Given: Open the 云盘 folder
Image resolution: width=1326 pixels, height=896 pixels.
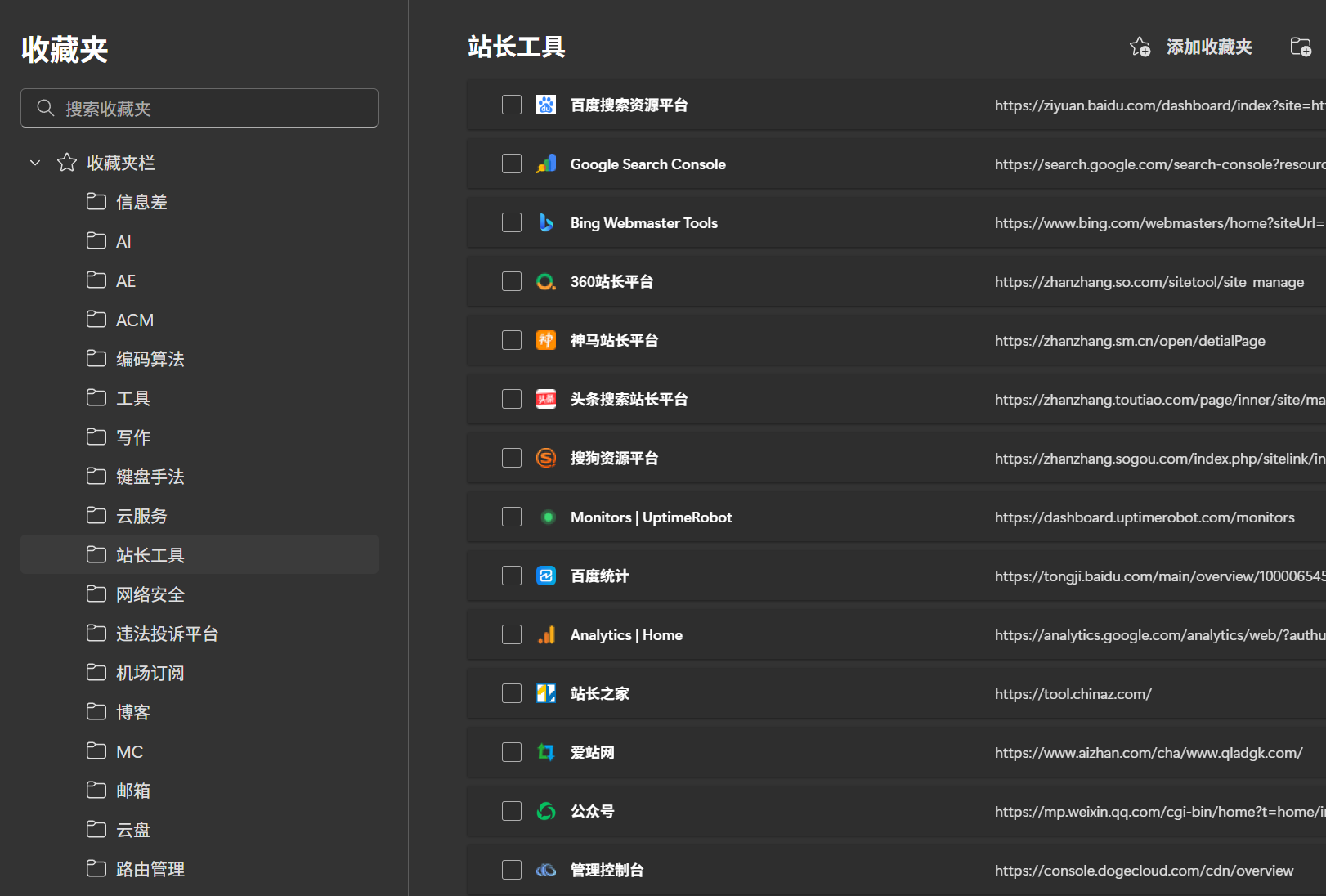Looking at the screenshot, I should pos(199,830).
